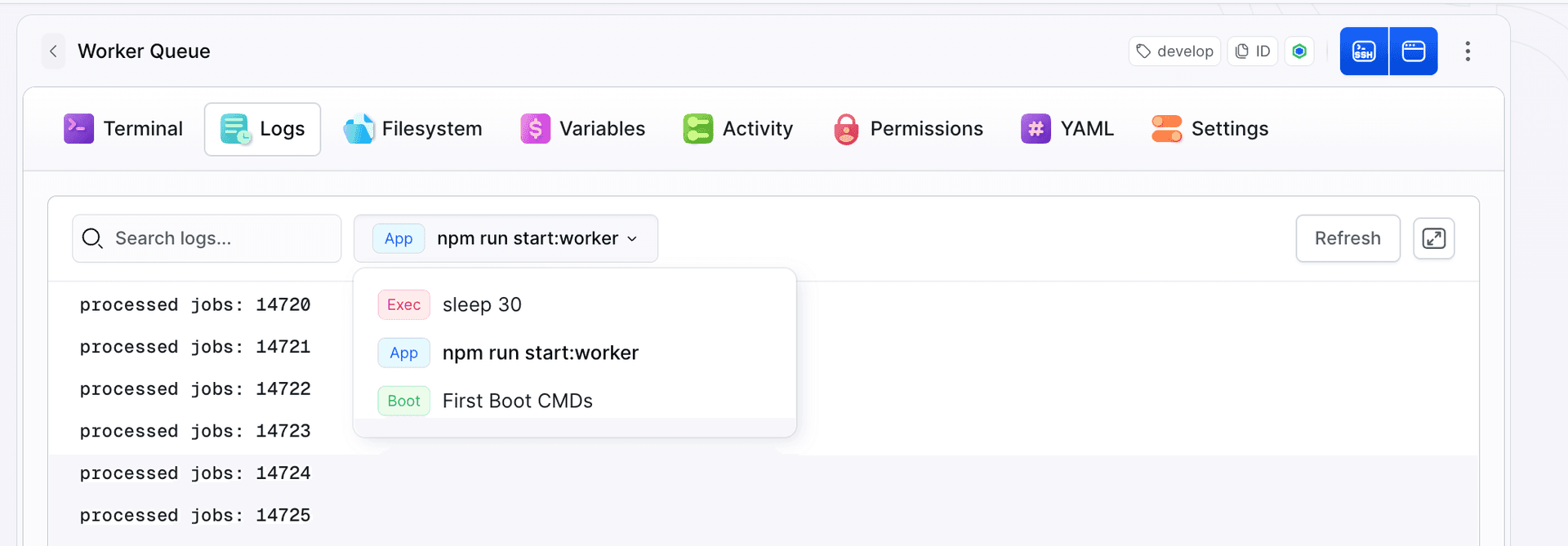Choose First Boot CMDs log source
1568x546 pixels.
(x=575, y=401)
